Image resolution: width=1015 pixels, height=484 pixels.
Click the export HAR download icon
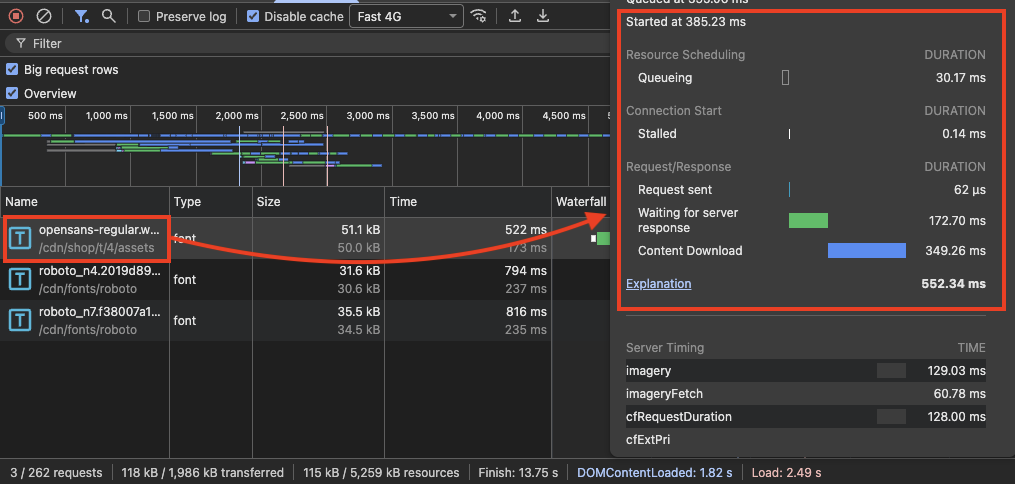tap(543, 16)
